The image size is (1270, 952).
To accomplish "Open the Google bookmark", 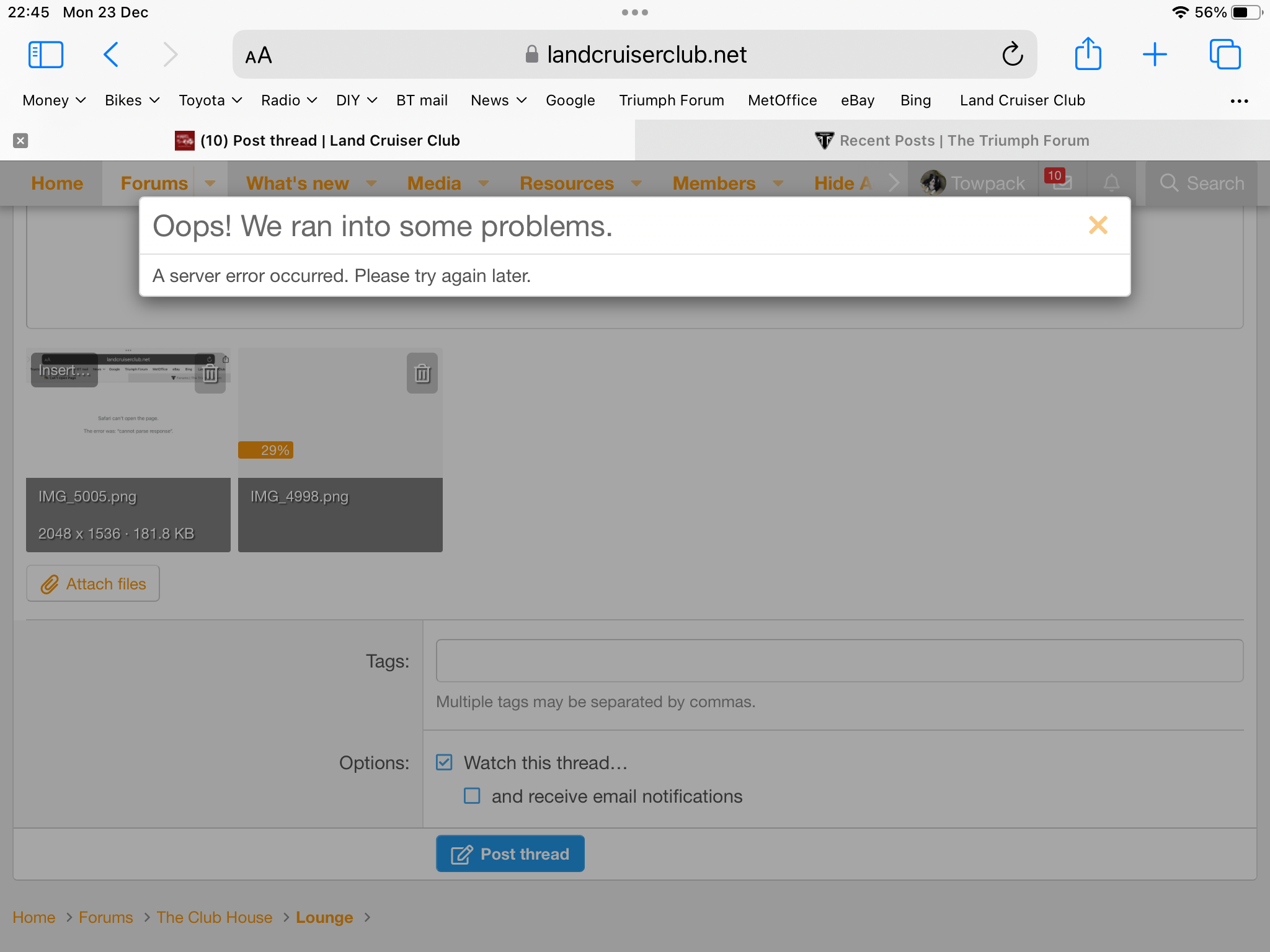I will pyautogui.click(x=570, y=100).
